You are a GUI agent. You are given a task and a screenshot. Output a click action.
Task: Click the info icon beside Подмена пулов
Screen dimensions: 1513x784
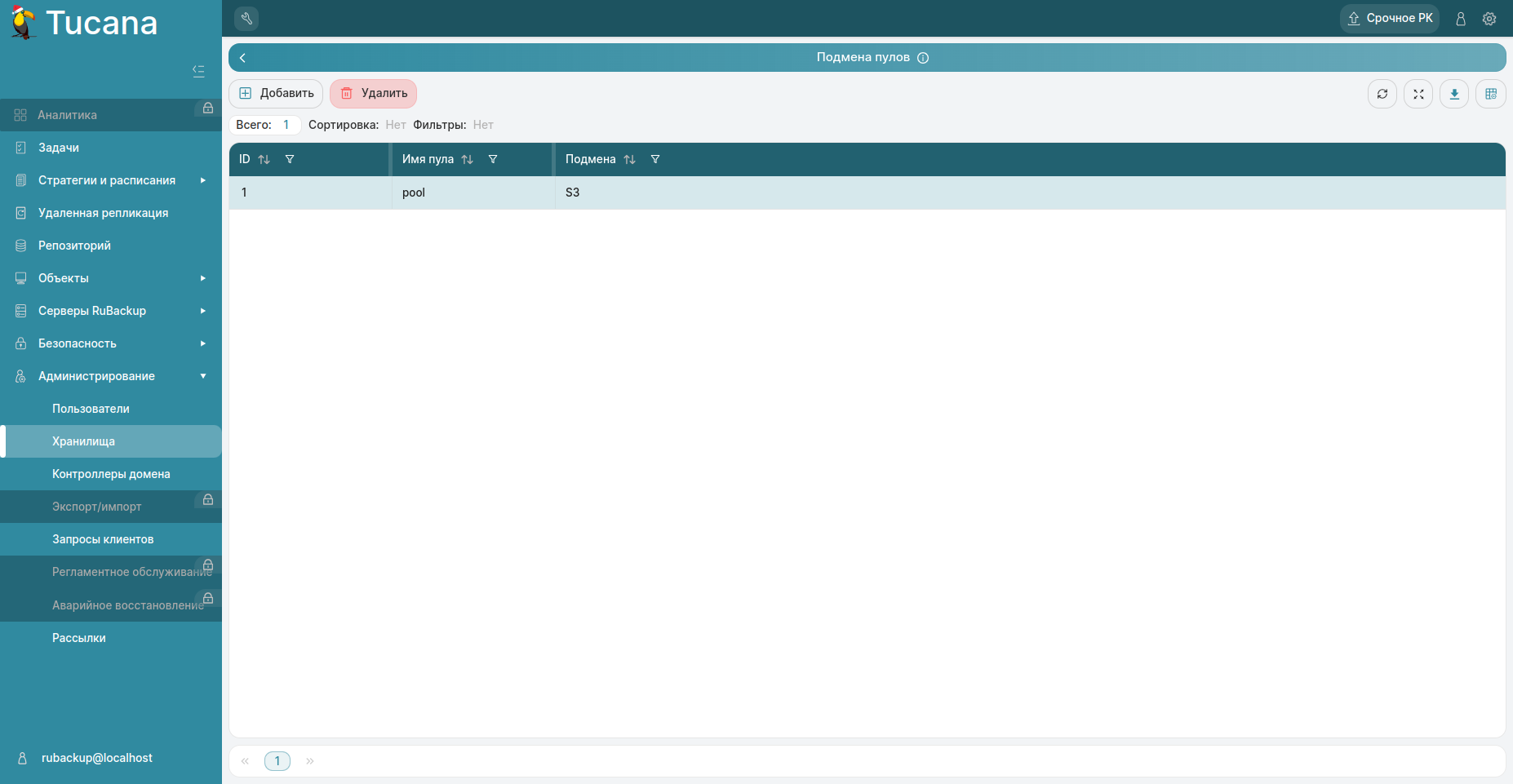click(923, 57)
